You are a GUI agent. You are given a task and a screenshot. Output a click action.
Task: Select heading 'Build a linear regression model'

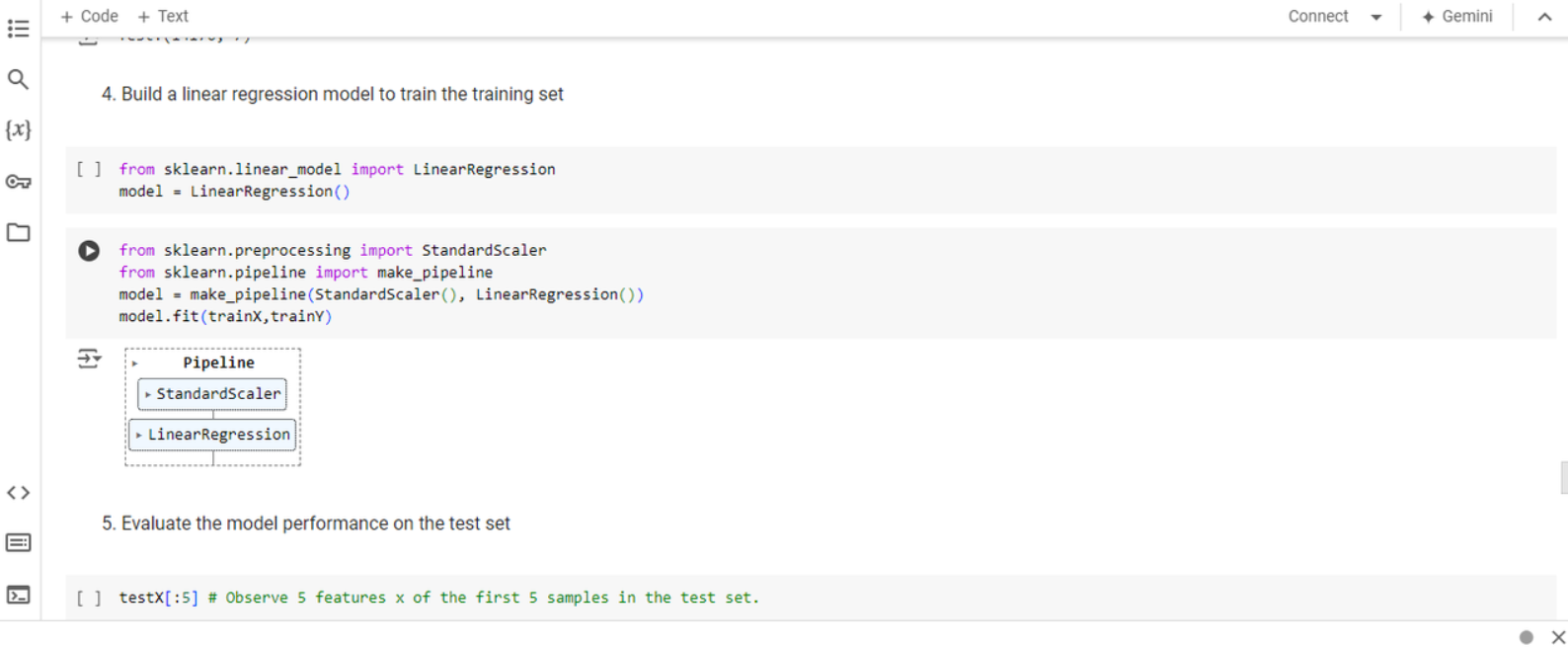coord(332,94)
